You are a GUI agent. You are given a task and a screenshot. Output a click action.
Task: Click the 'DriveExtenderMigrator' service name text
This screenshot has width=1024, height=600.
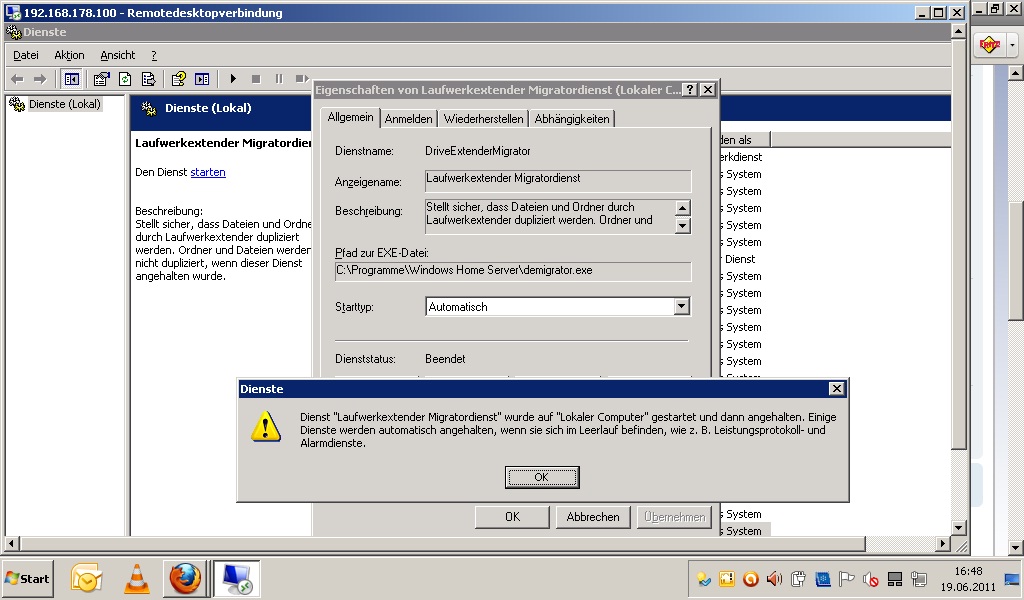coord(477,151)
